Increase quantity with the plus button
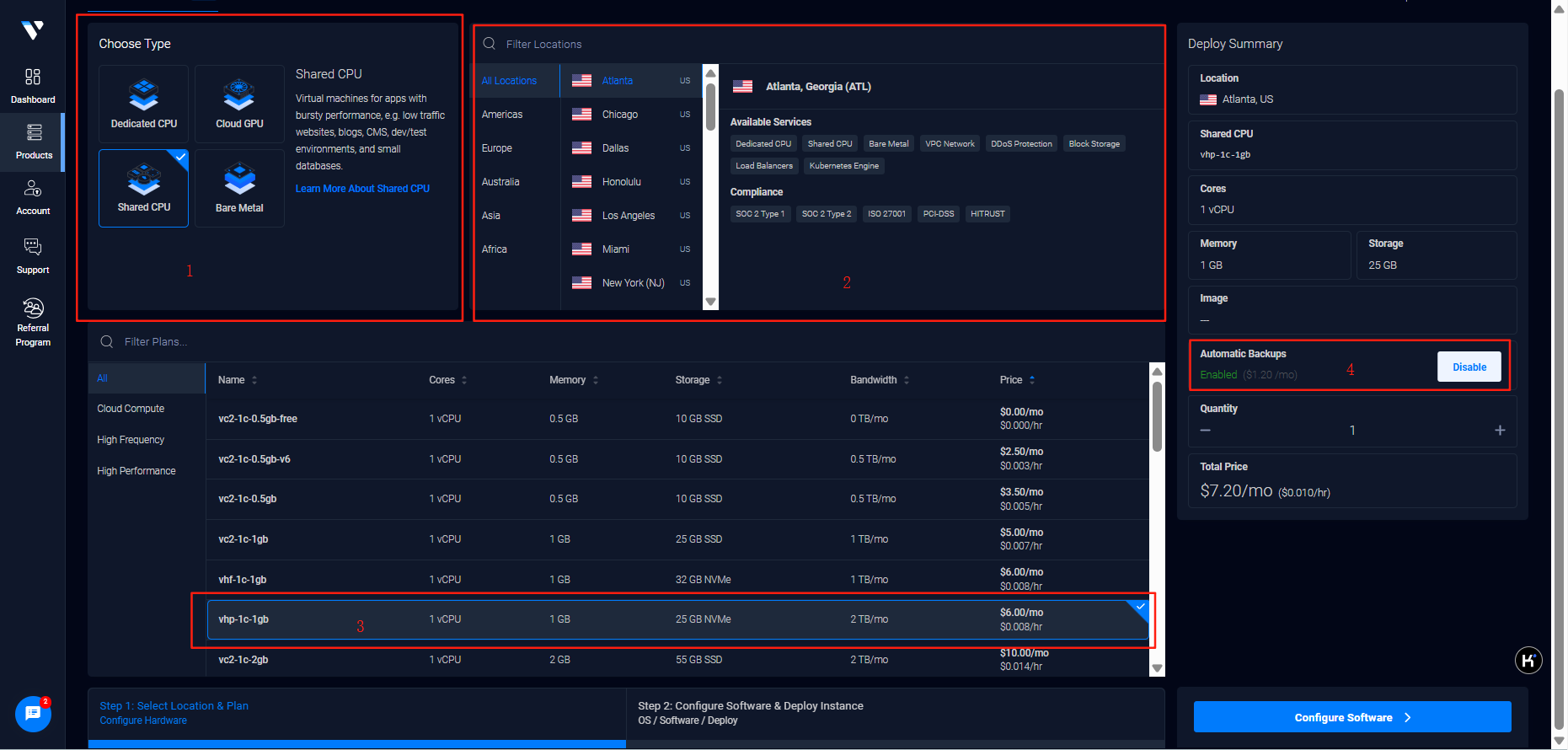Viewport: 1568px width, 750px height. (1499, 431)
